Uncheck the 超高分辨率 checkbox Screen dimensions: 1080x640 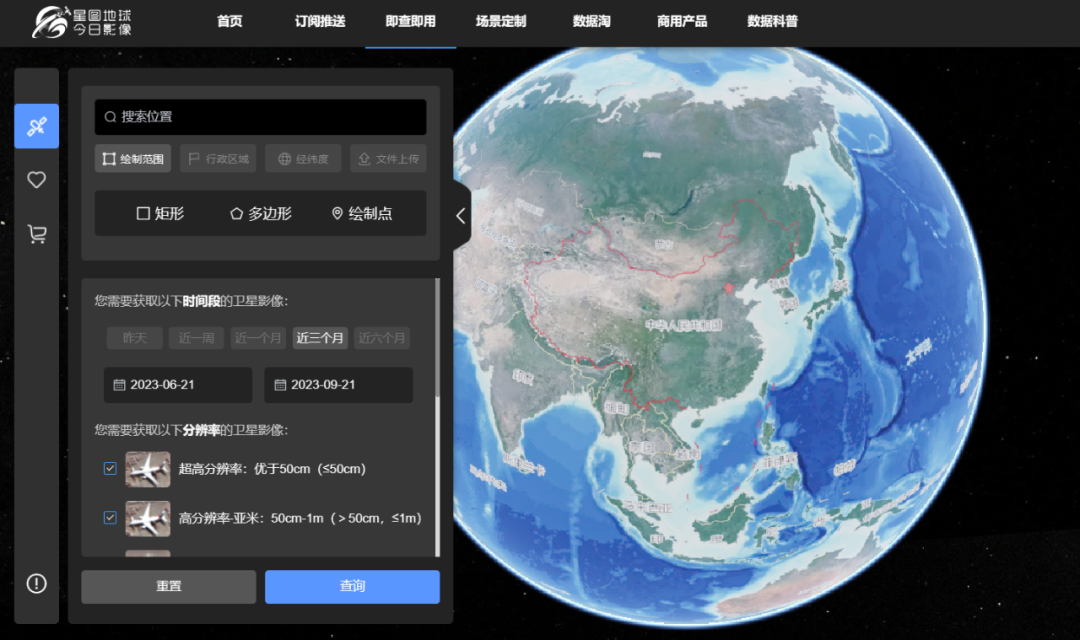point(110,468)
